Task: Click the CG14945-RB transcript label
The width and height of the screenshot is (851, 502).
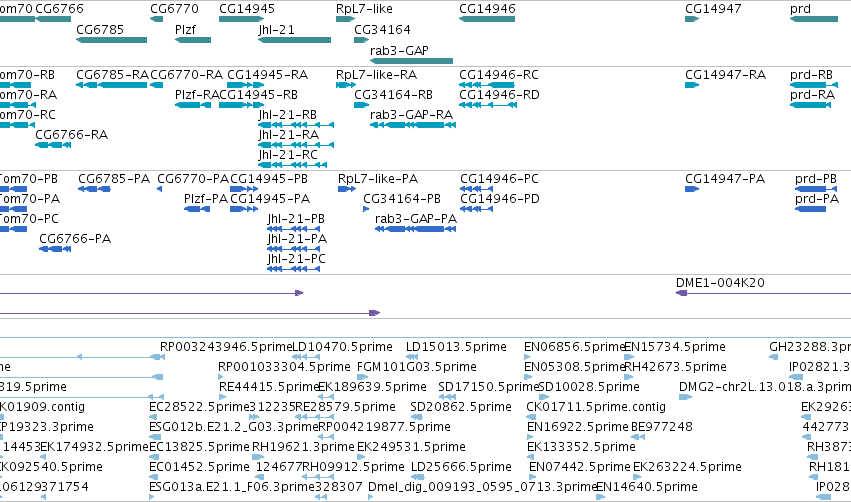Action: click(x=258, y=94)
